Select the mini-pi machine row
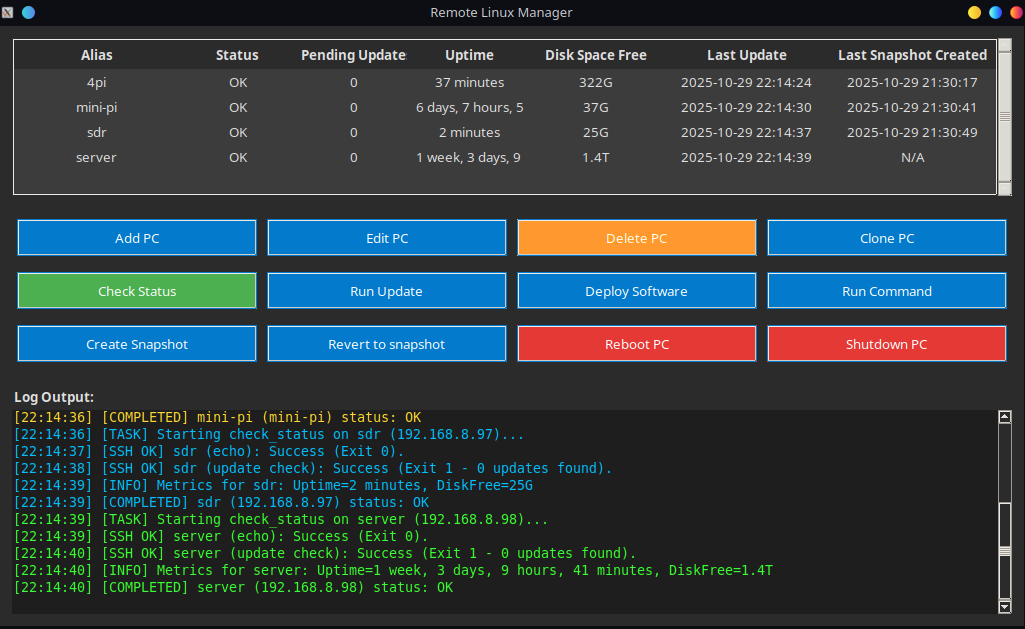This screenshot has width=1025, height=629. point(97,107)
